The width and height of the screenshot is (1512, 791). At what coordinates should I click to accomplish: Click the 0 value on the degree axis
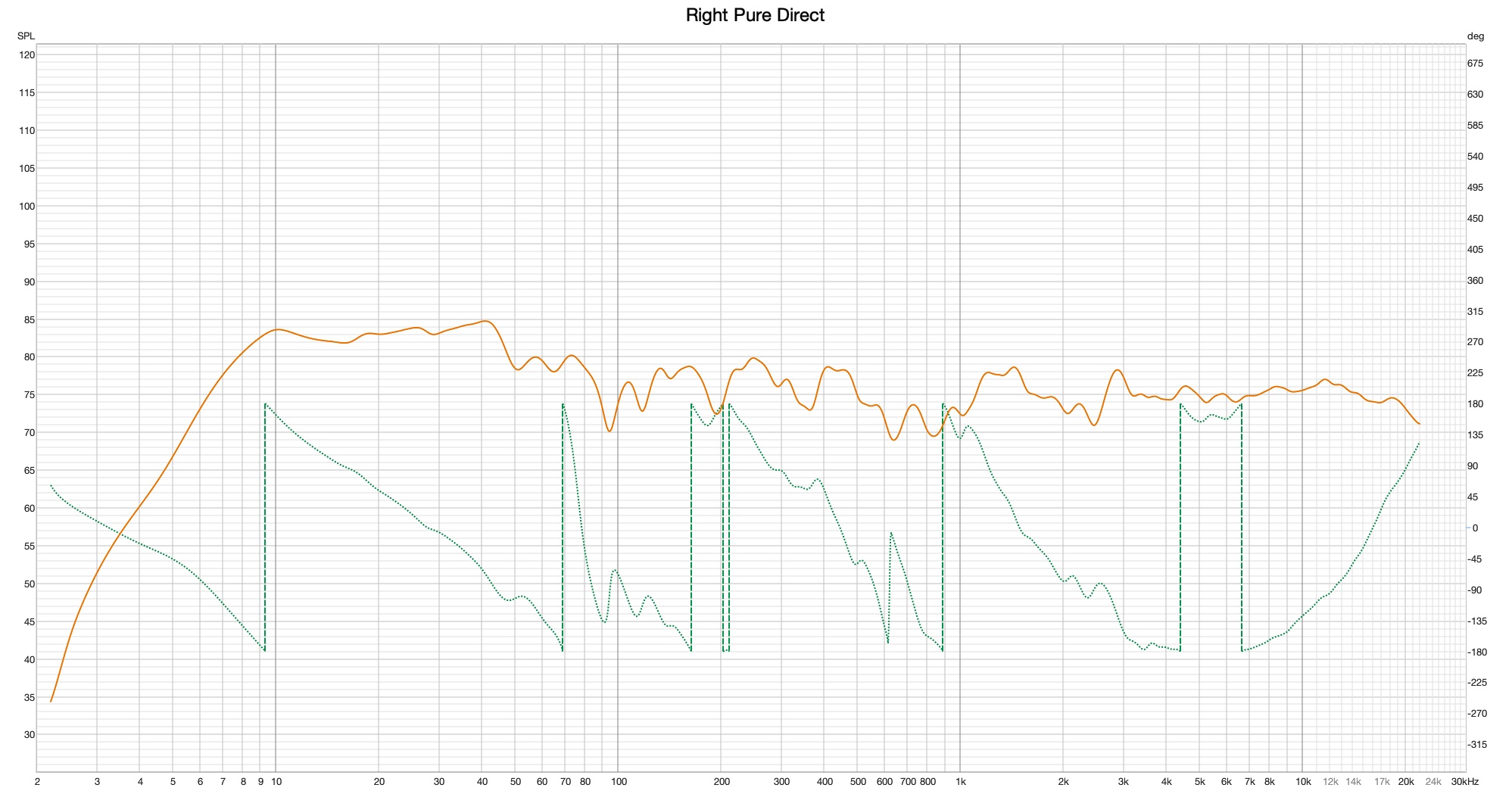pos(1475,528)
